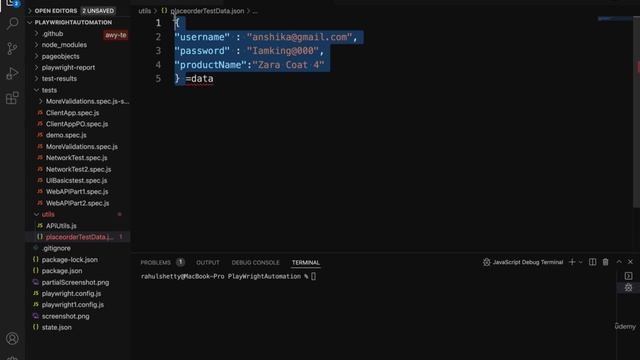Create a new terminal with plus icon
Viewport: 640px width, 360px height.
pyautogui.click(x=571, y=262)
